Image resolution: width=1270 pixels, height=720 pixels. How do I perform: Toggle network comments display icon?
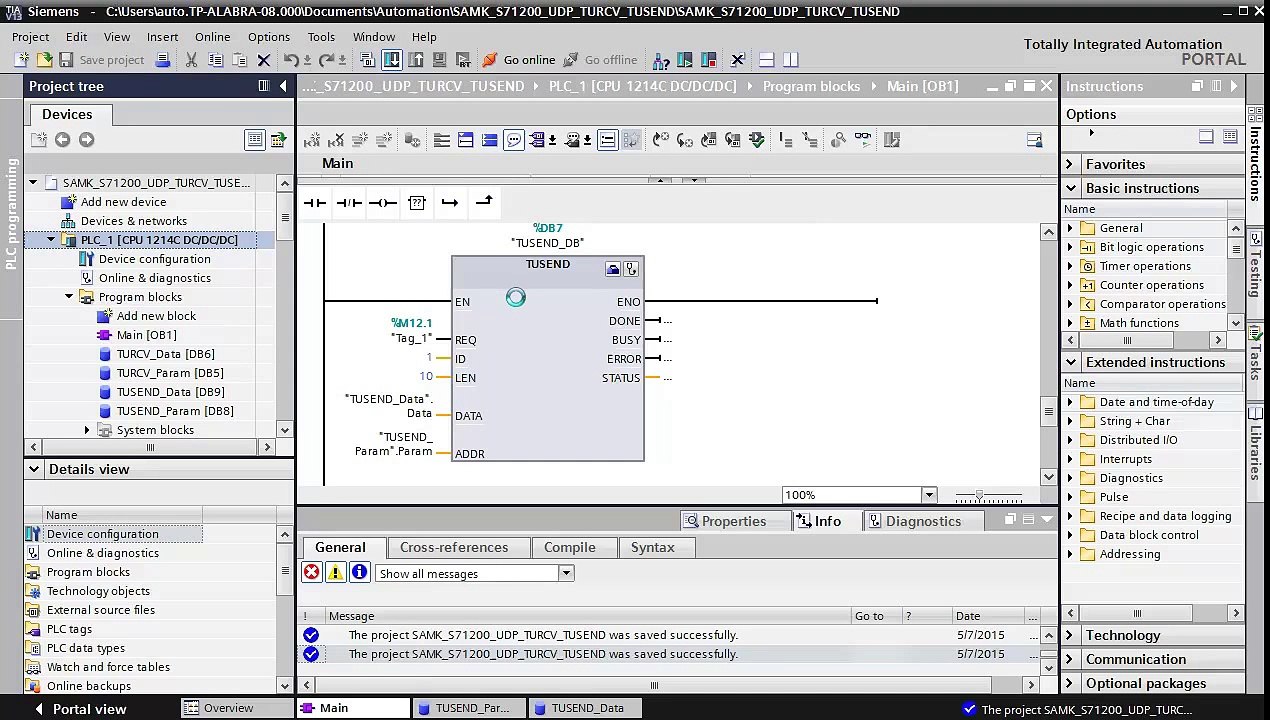pos(607,140)
